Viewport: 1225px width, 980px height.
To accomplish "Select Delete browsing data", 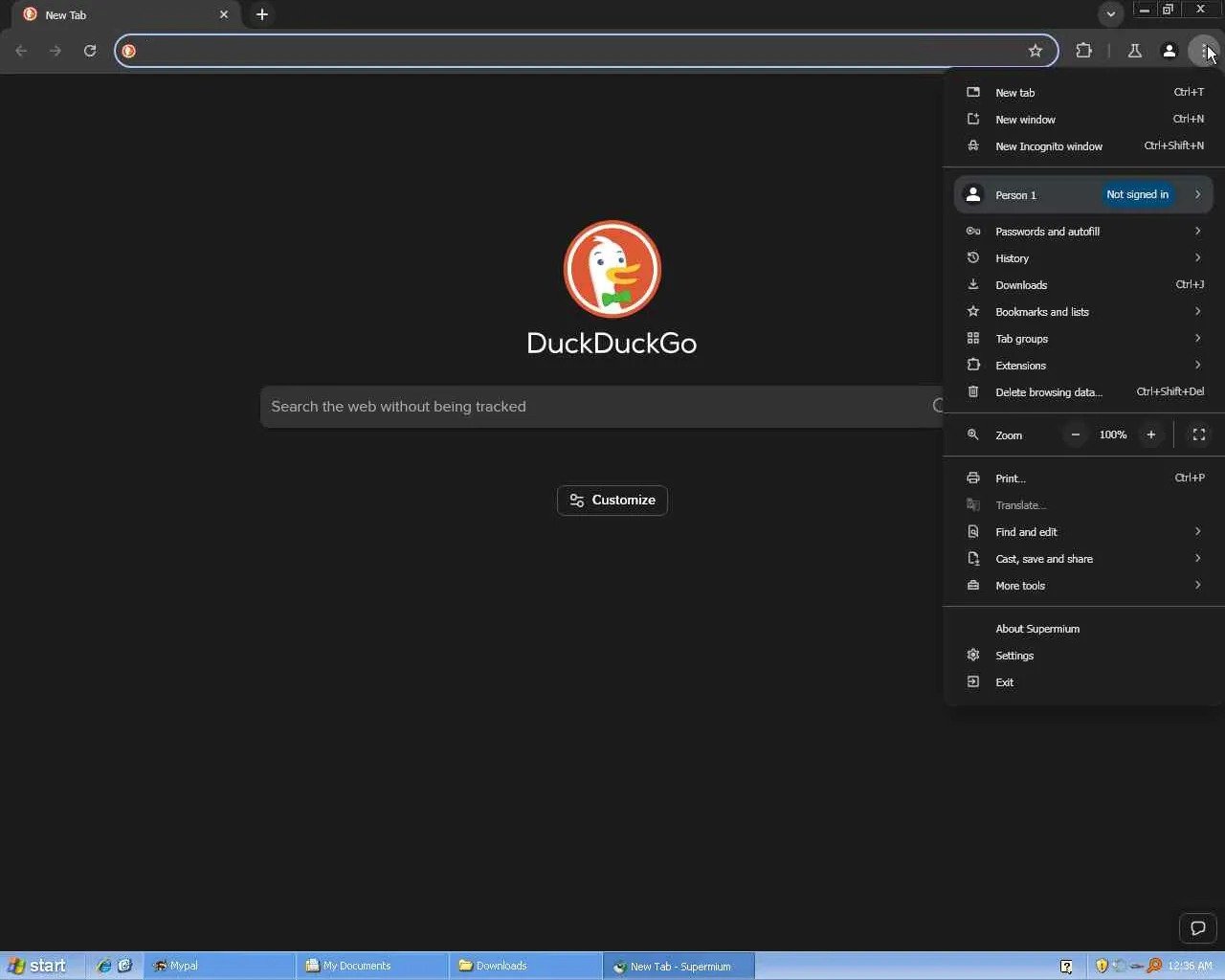I will click(x=1083, y=392).
